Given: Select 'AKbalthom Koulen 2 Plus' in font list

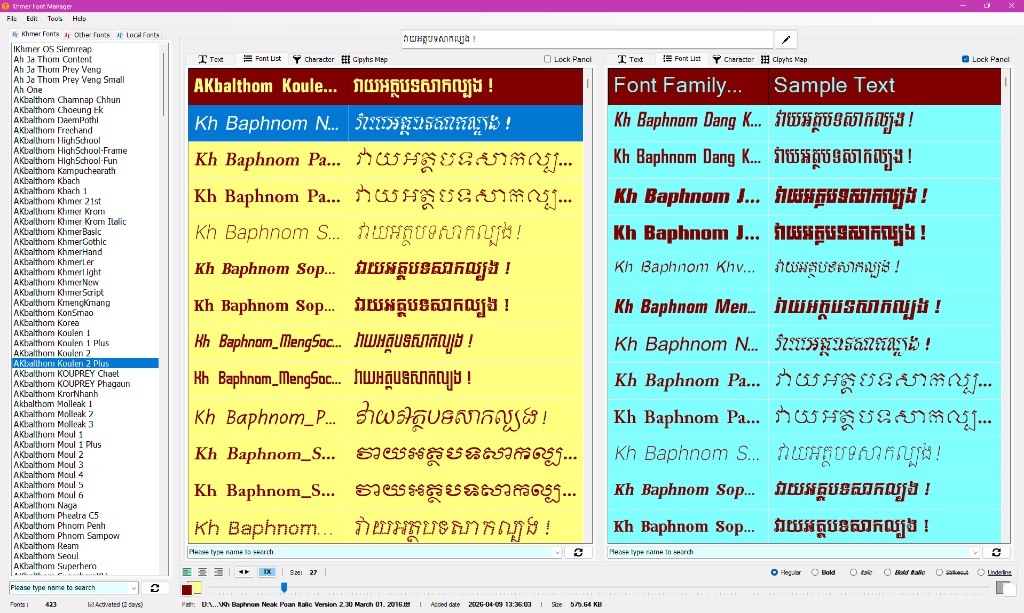Looking at the screenshot, I should tap(85, 364).
